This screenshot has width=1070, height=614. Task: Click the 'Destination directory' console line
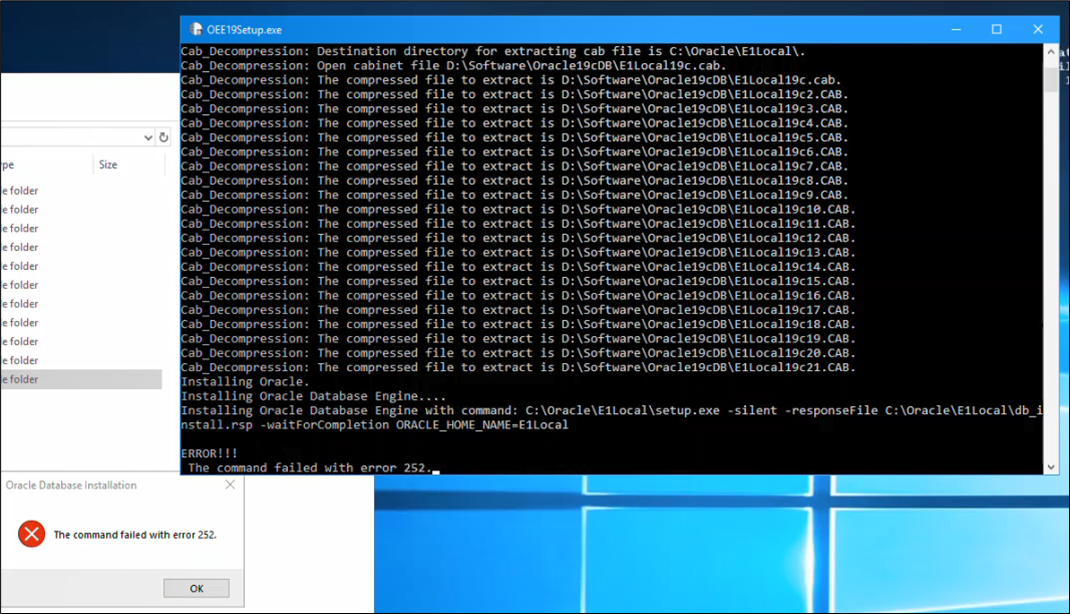[x=493, y=51]
